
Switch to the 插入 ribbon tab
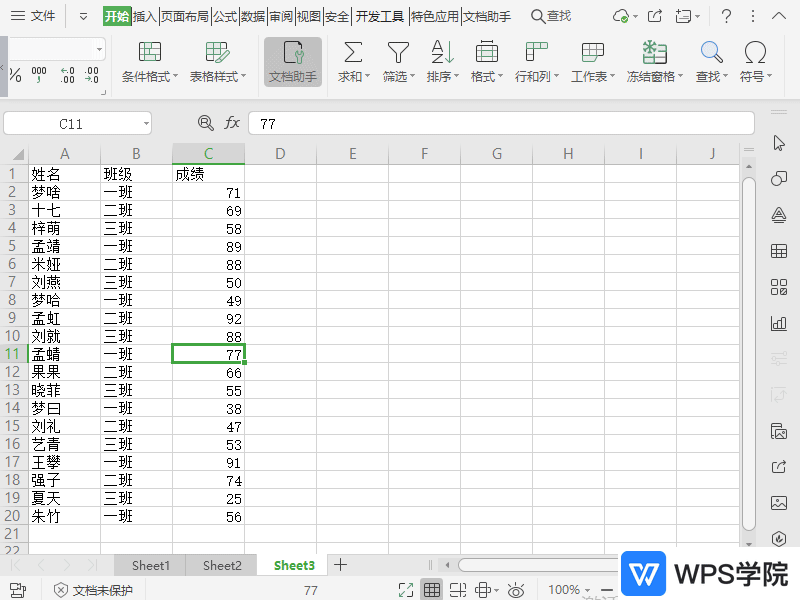(x=145, y=16)
